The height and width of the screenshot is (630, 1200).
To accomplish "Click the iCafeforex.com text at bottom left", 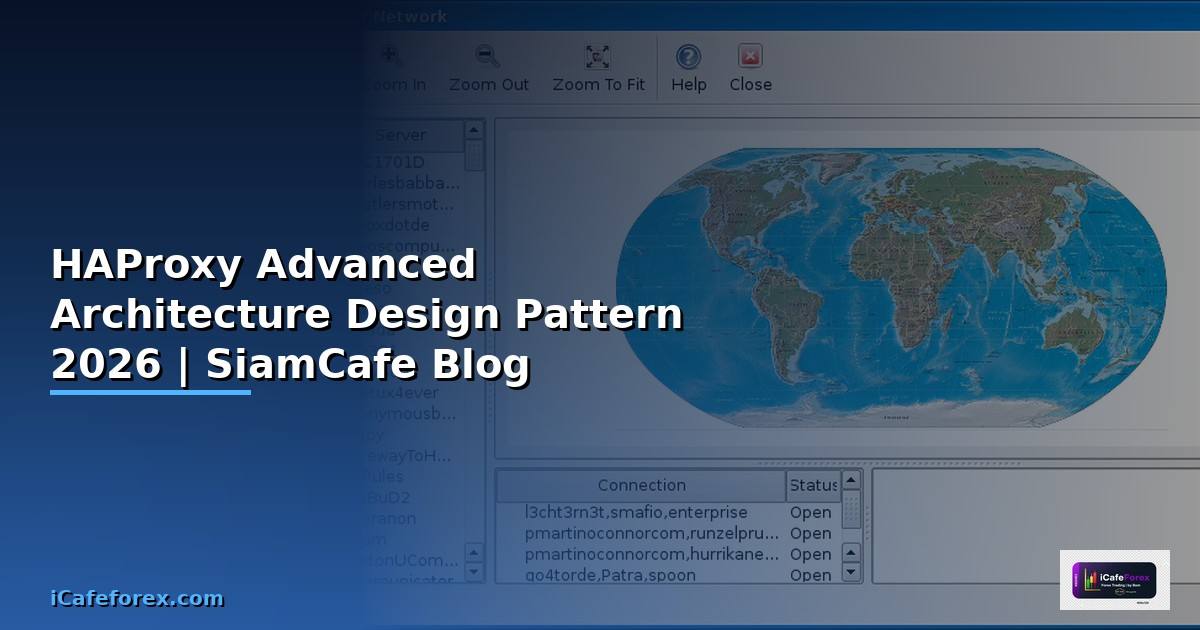I will click(137, 598).
